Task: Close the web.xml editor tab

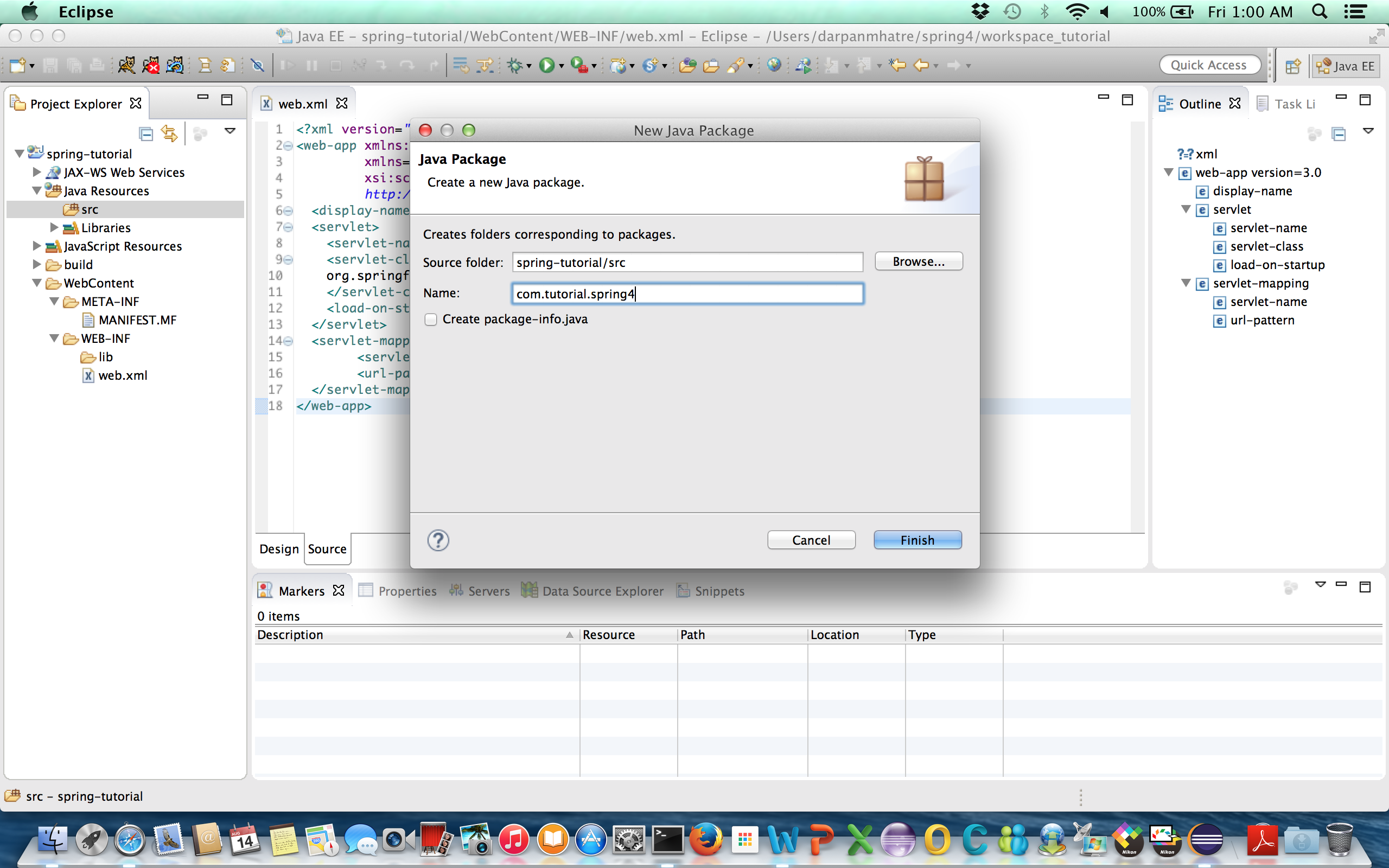Action: pyautogui.click(x=341, y=103)
